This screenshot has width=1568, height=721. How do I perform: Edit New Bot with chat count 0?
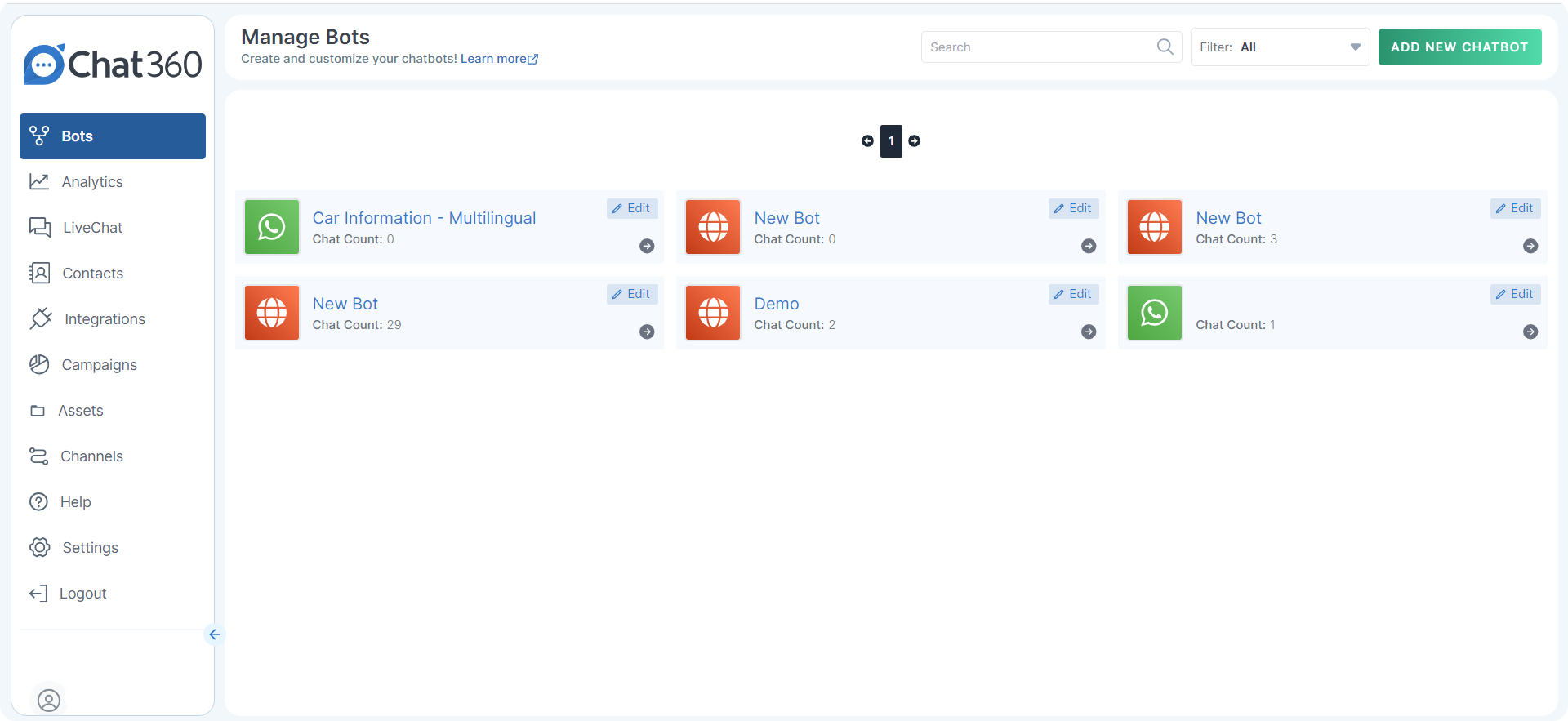1074,208
